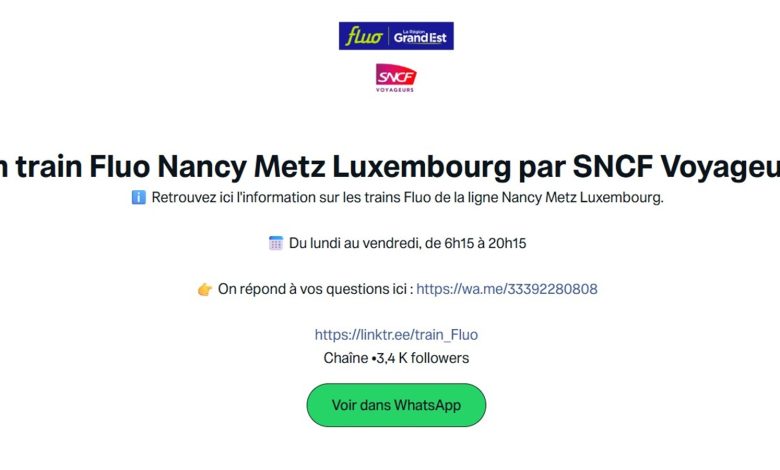Click the pointing hand emoji
The height and width of the screenshot is (470, 780).
coord(204,289)
